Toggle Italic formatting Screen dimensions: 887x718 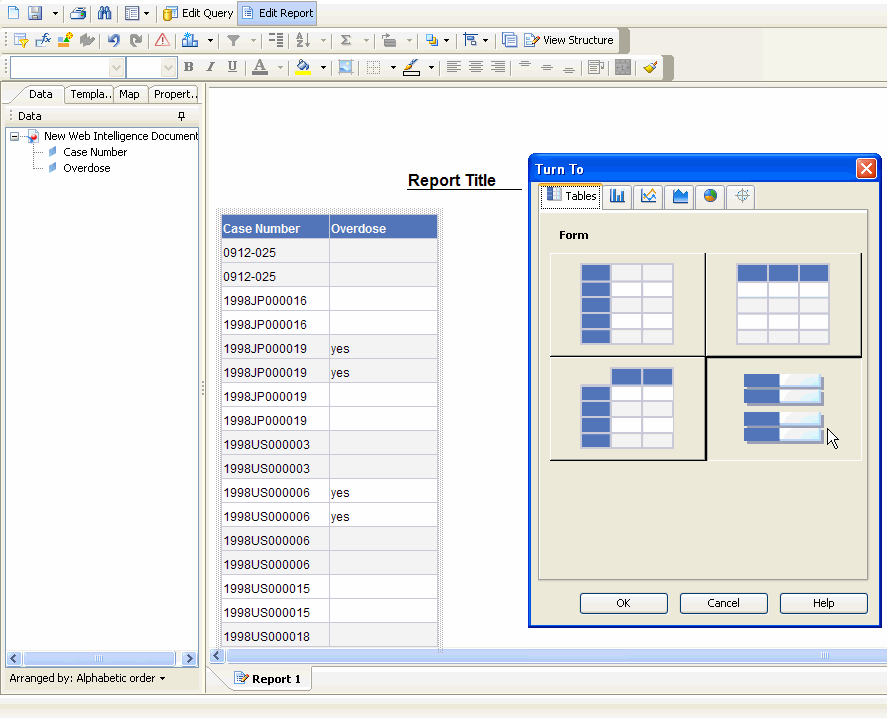pyautogui.click(x=210, y=67)
